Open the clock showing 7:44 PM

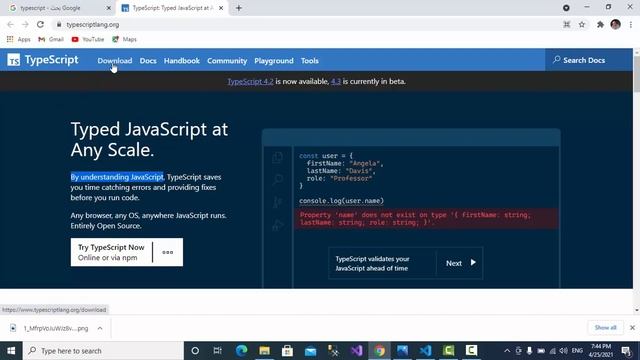tap(600, 351)
